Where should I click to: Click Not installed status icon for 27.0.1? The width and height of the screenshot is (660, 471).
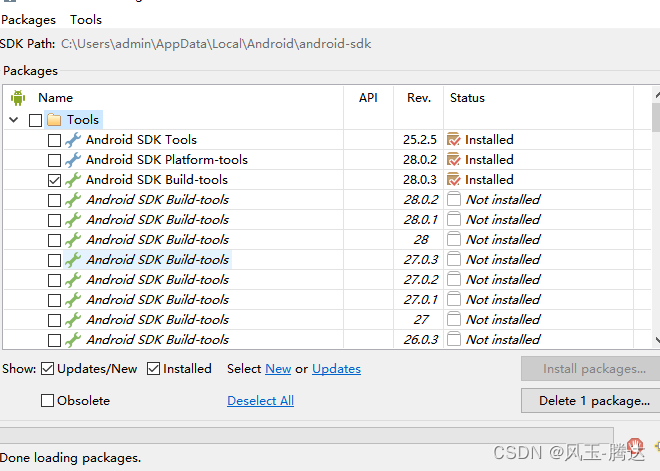pos(453,299)
